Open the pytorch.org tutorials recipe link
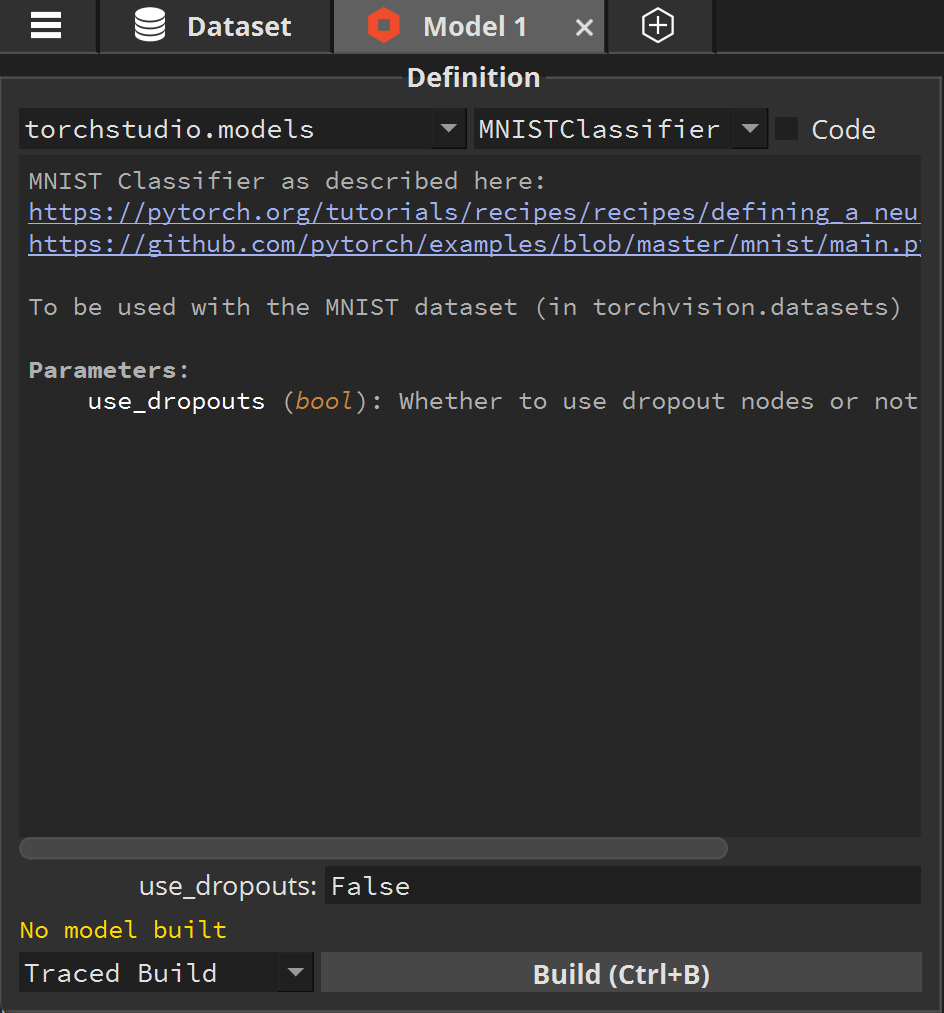The image size is (944, 1013). (x=474, y=212)
